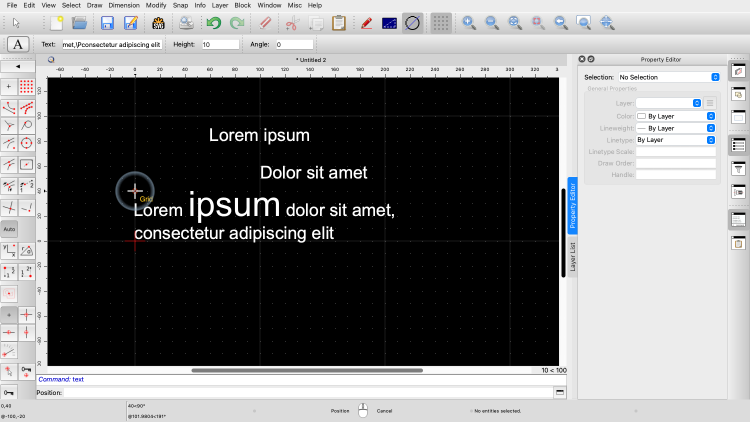Click the Zoom In magnifier icon

coord(469,23)
